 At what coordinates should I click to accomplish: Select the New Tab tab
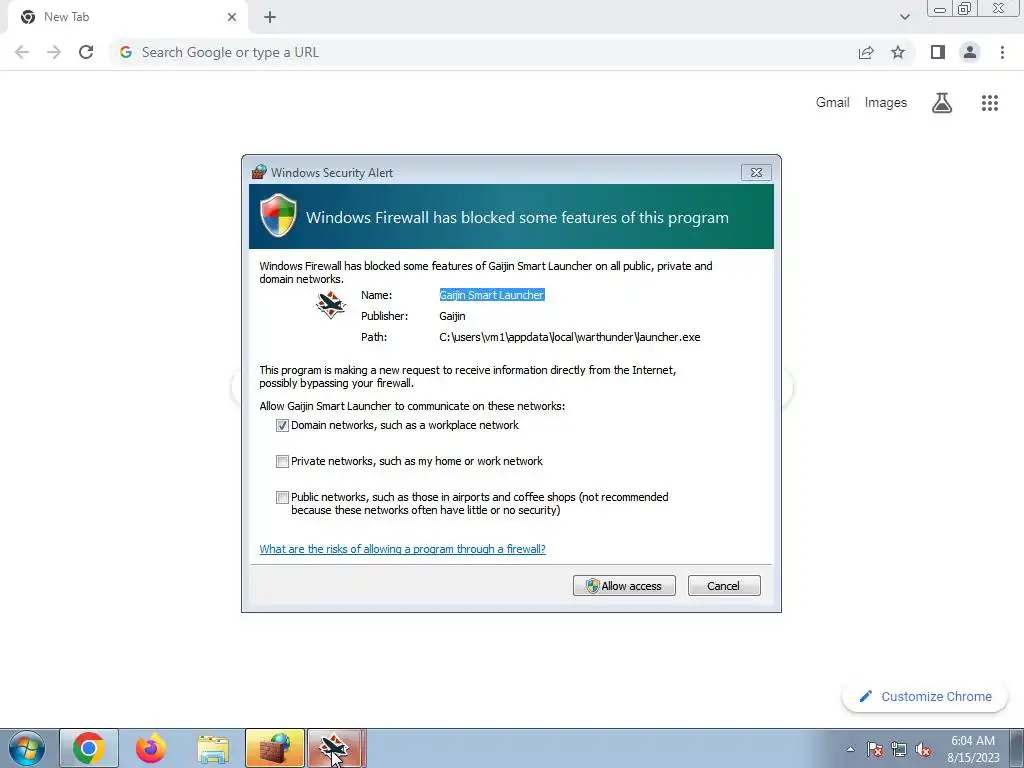(x=127, y=17)
